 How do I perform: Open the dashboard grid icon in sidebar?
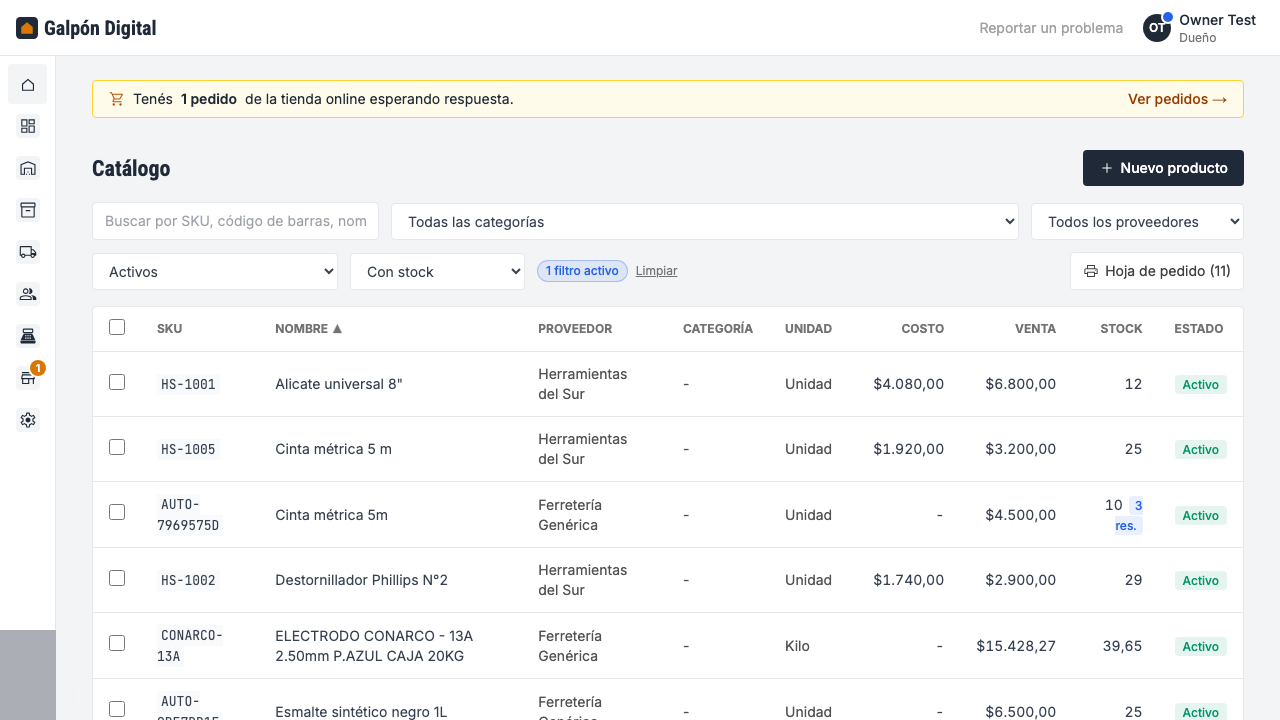(28, 126)
